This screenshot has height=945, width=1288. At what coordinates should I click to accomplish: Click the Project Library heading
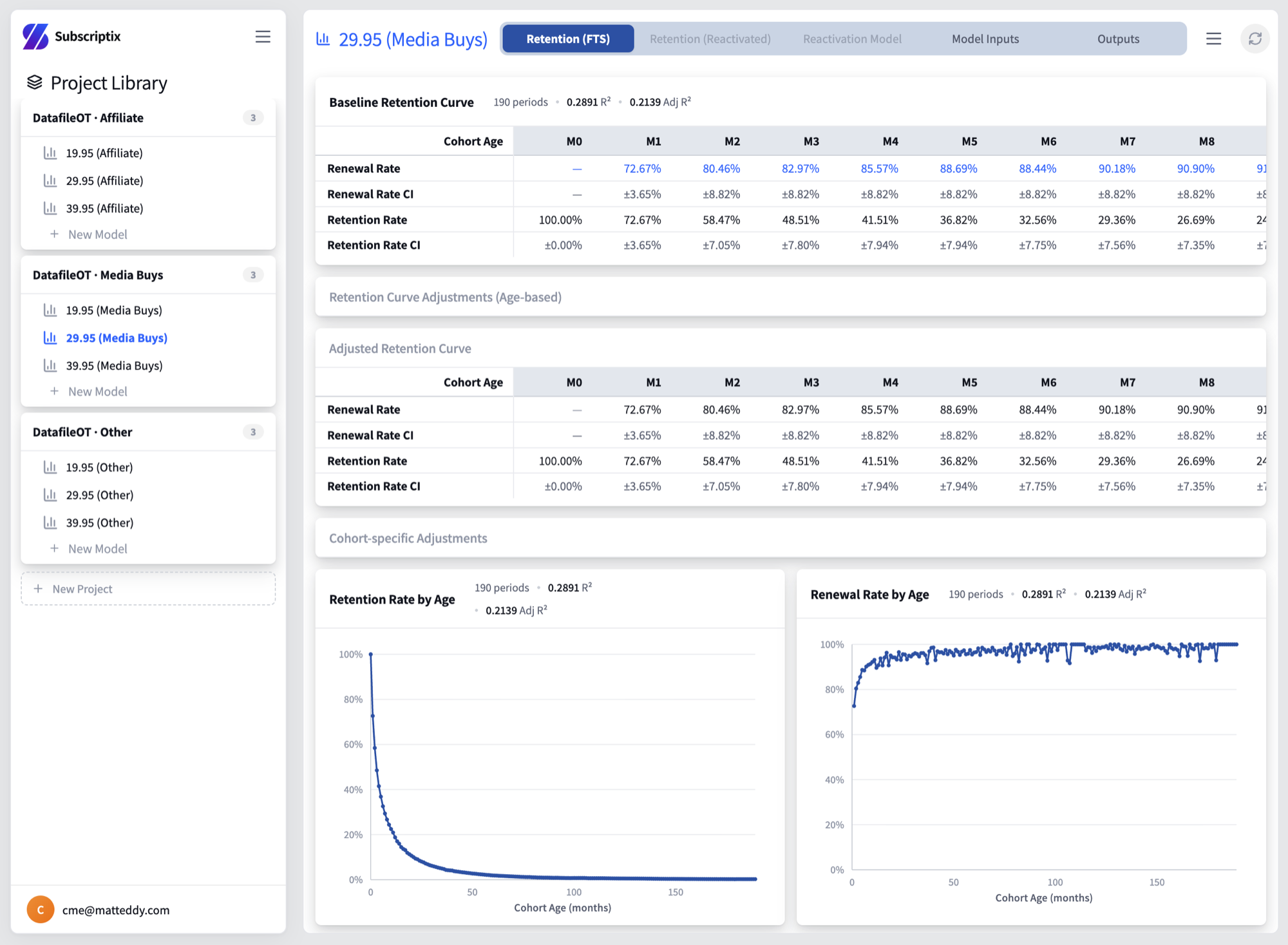[109, 82]
